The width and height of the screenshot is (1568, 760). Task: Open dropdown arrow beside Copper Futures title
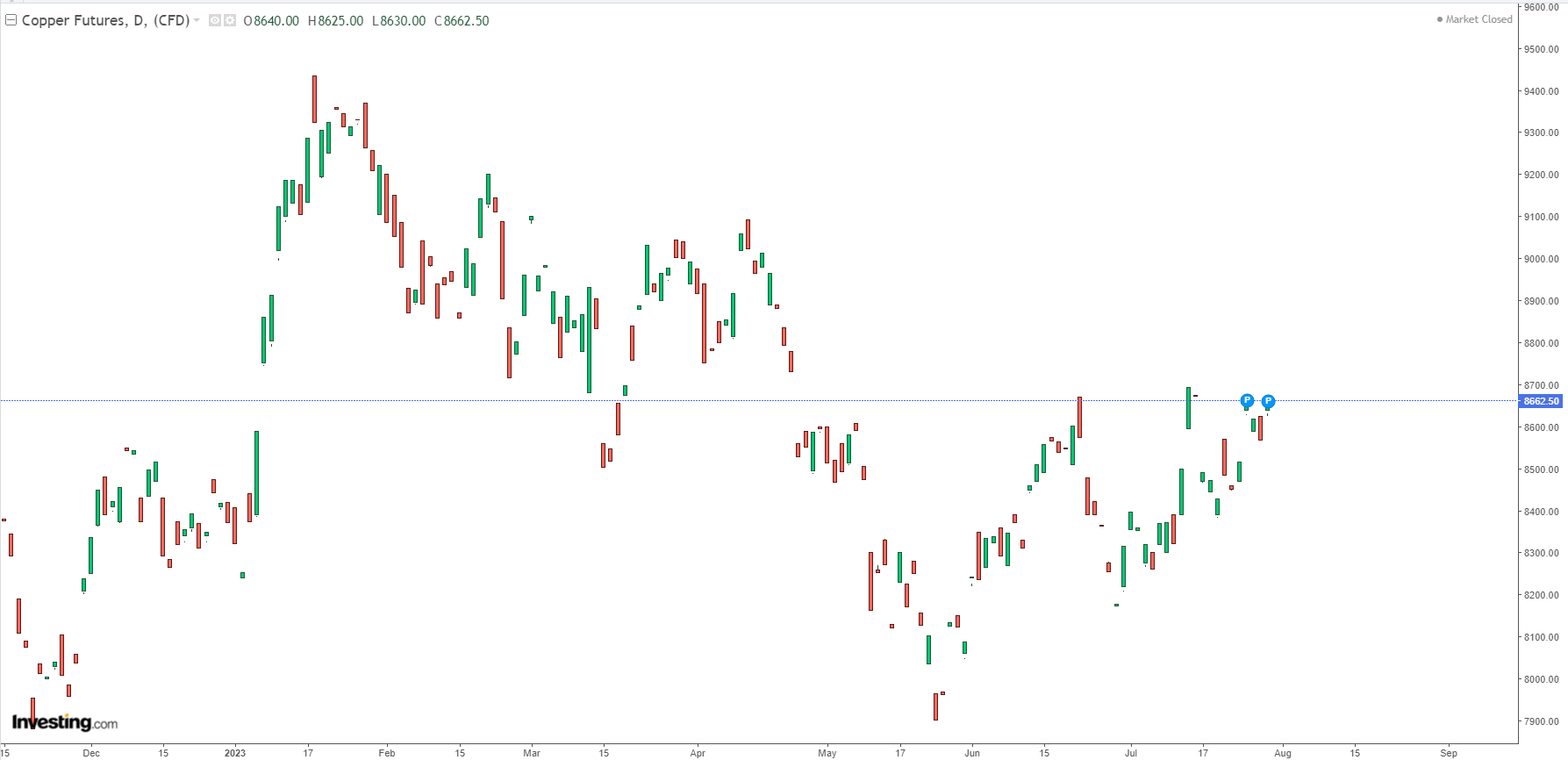[x=197, y=20]
